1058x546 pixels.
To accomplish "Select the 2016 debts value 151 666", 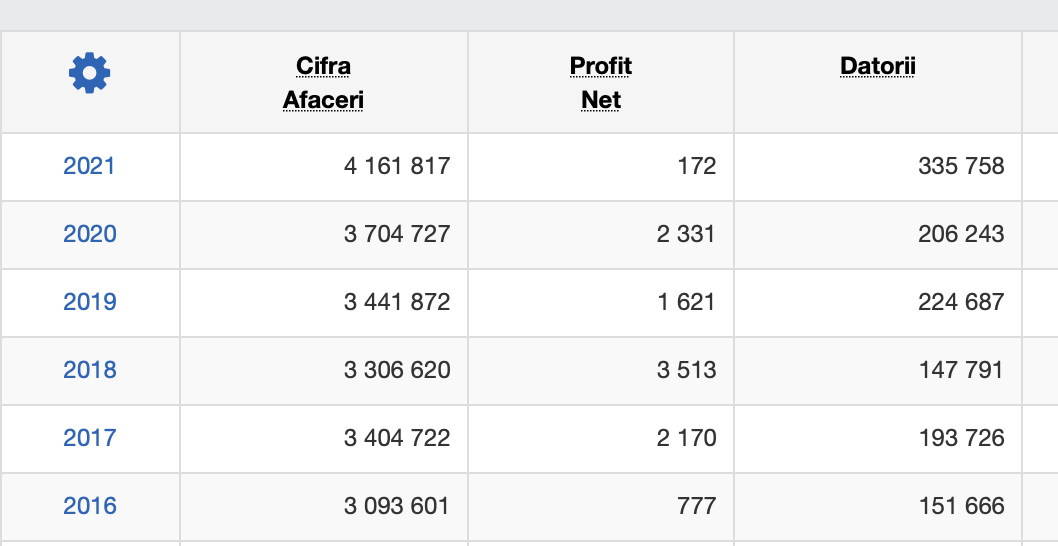I will click(x=961, y=506).
